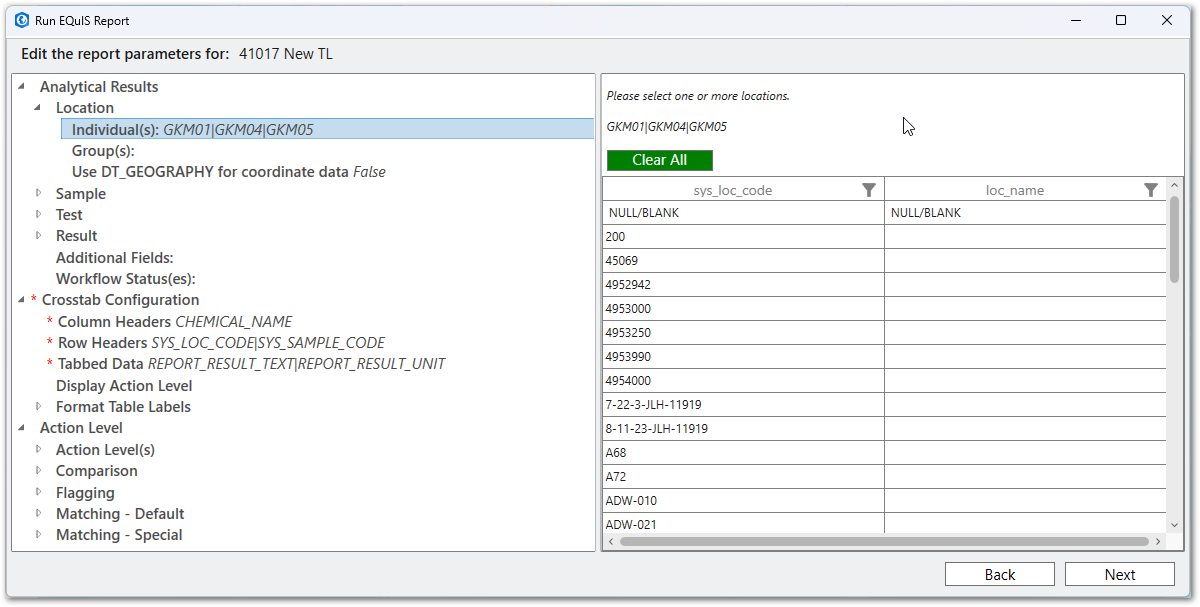This screenshot has width=1200, height=607.
Task: Maximize the Run EQuIS Report window
Action: coord(1121,20)
